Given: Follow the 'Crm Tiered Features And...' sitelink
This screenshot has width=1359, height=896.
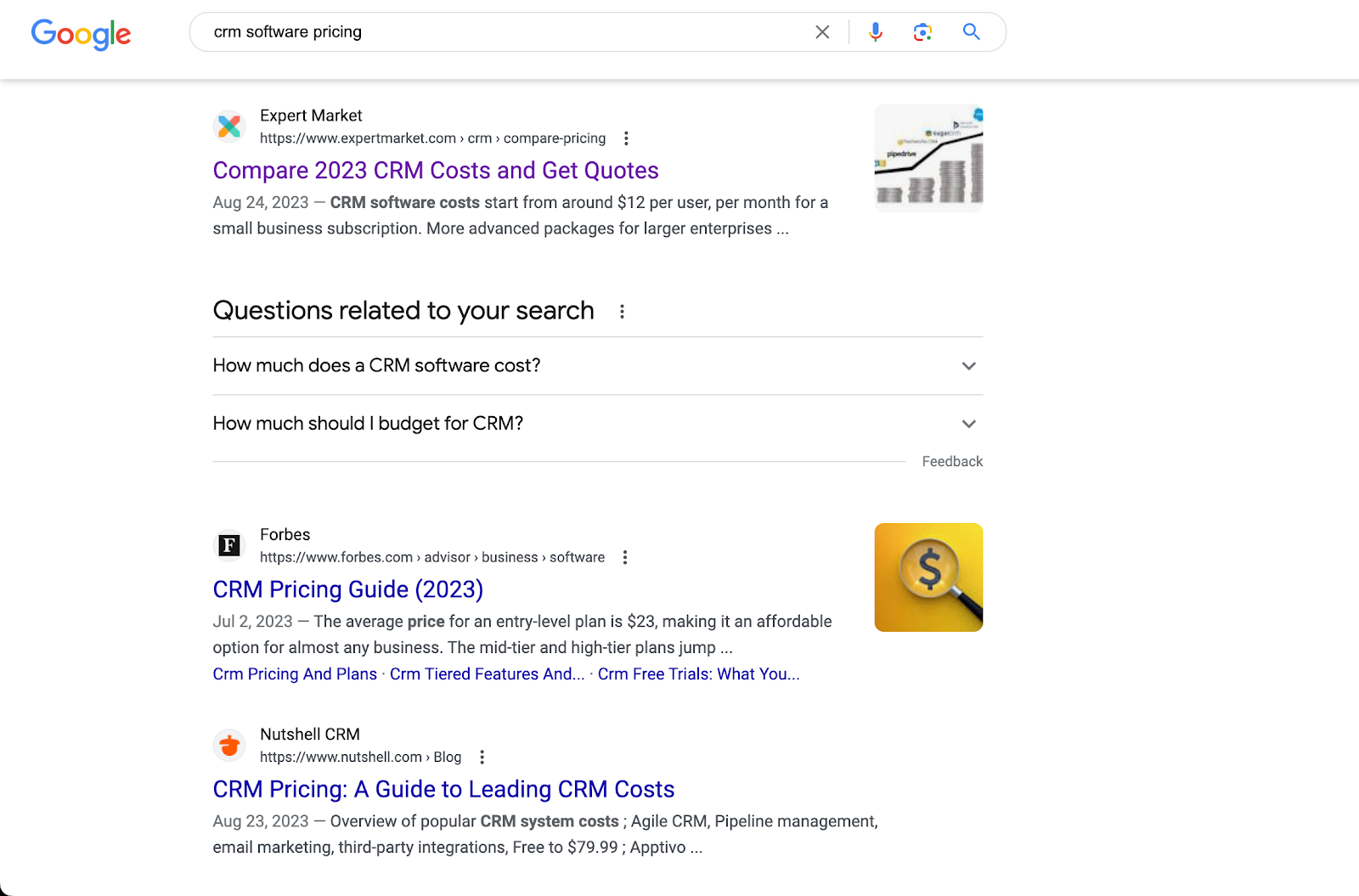Looking at the screenshot, I should tap(488, 674).
